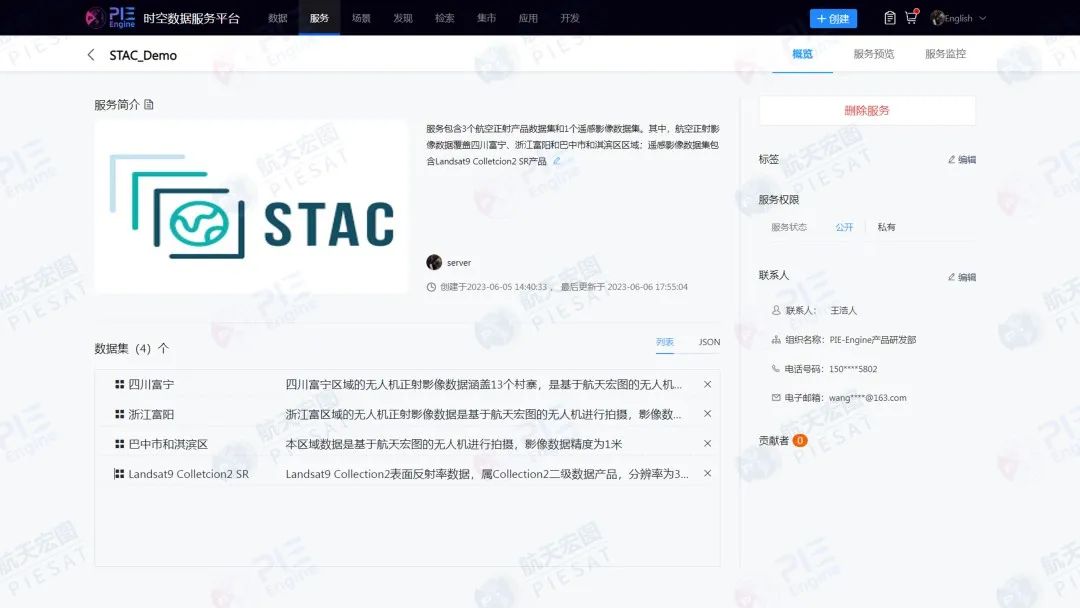Click the 删除服务 button

(x=867, y=110)
